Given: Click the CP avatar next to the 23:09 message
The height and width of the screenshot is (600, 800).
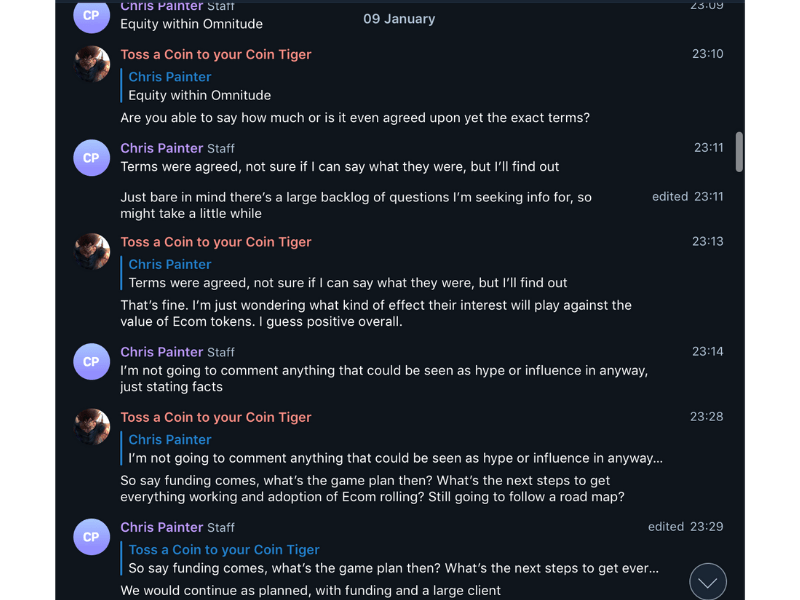Looking at the screenshot, I should coord(91,16).
